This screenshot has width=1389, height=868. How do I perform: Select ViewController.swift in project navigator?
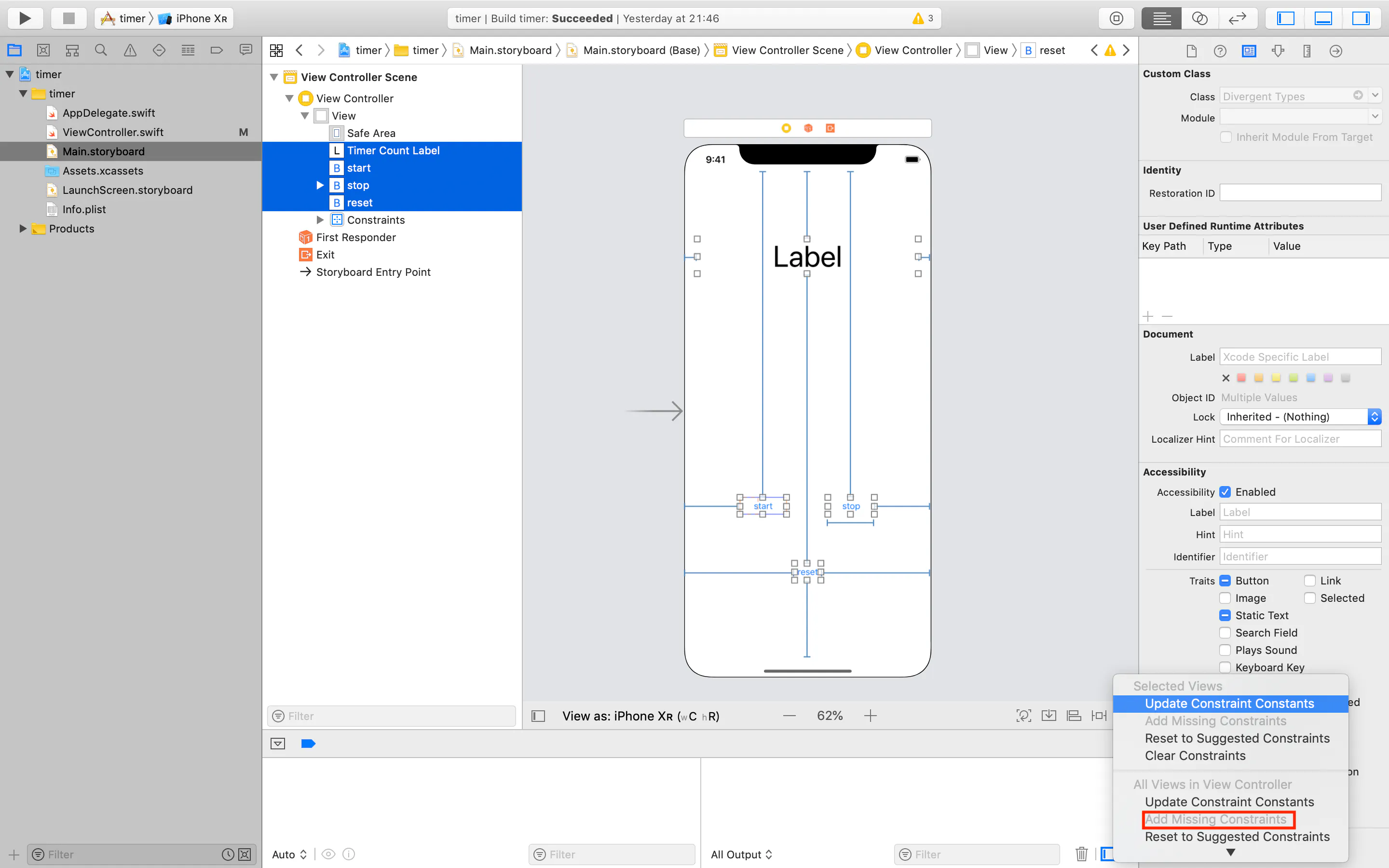(x=113, y=132)
